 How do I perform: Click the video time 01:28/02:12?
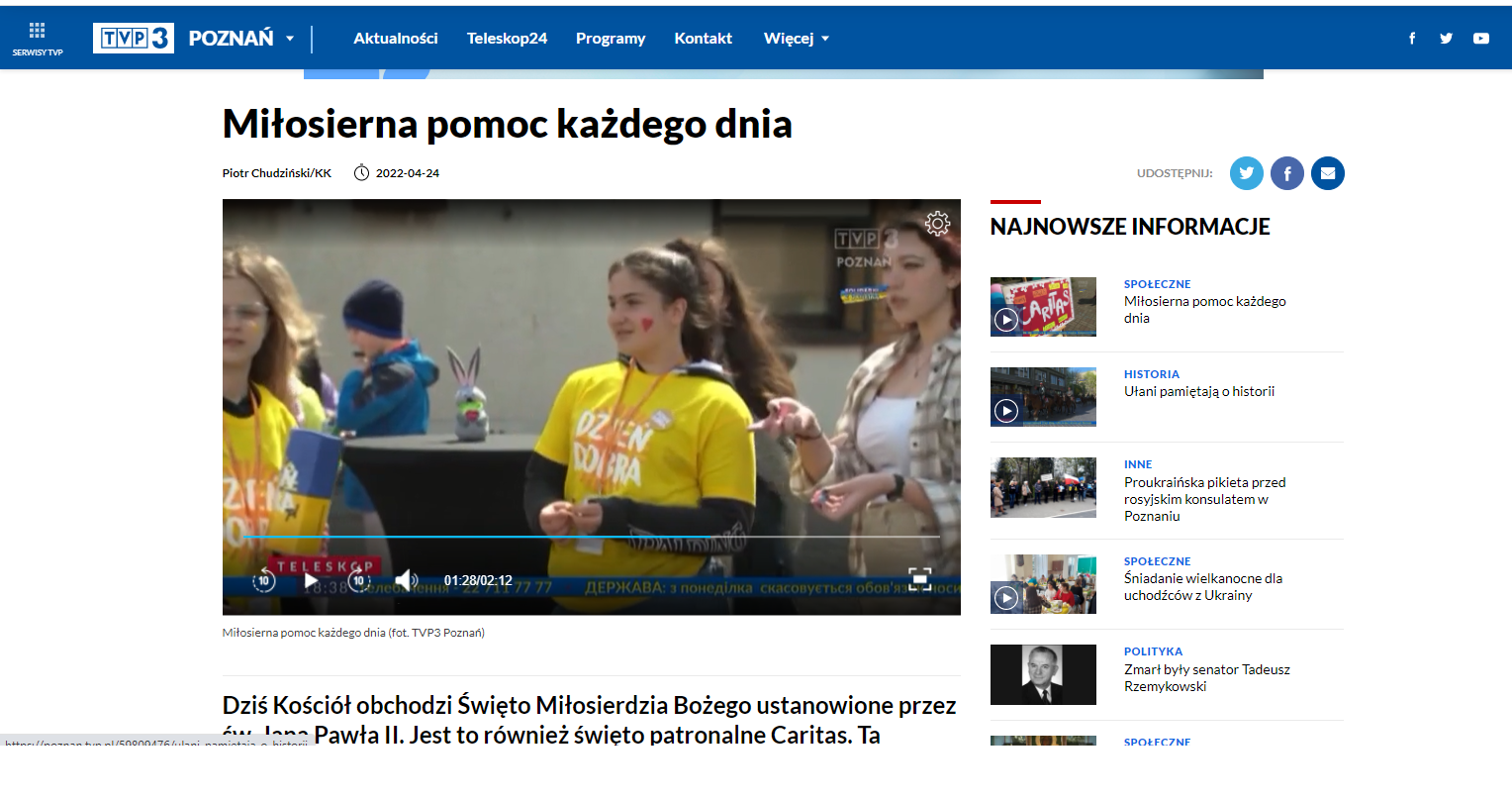478,580
